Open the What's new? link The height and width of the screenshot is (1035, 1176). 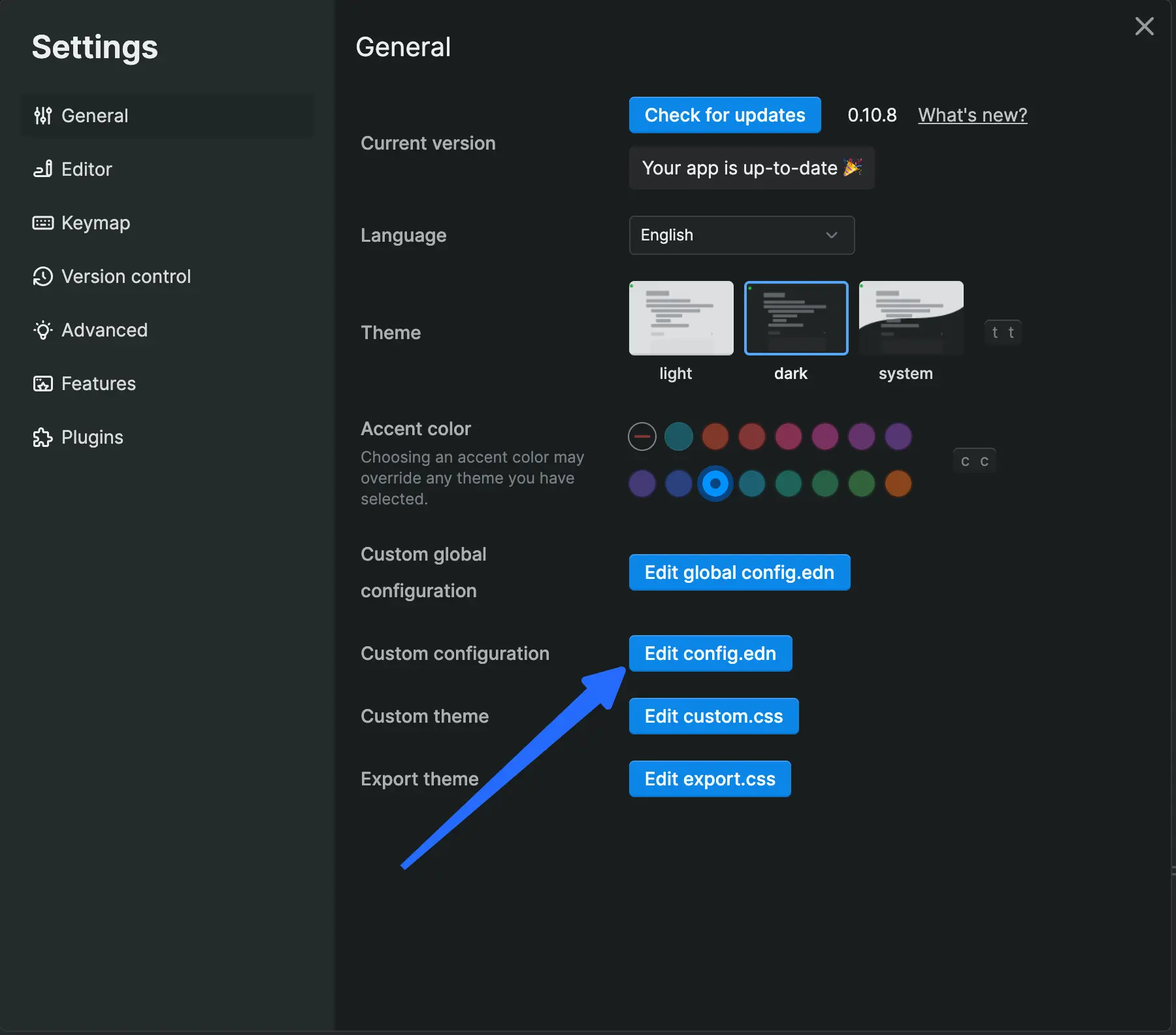(x=972, y=115)
